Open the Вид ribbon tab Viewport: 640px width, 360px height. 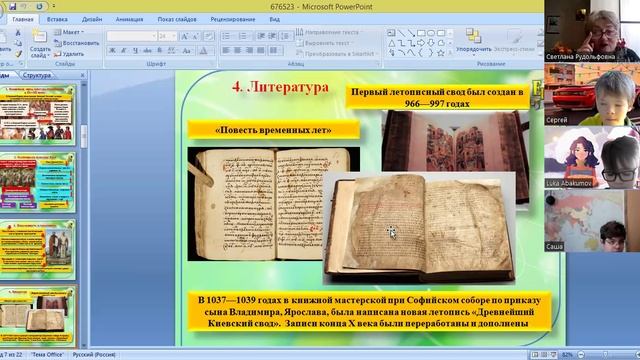(275, 19)
